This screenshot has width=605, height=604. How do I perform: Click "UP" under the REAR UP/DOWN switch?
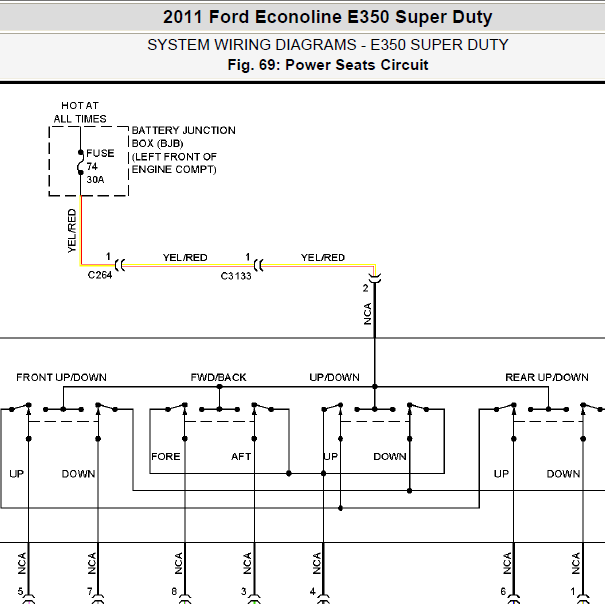[x=501, y=474]
